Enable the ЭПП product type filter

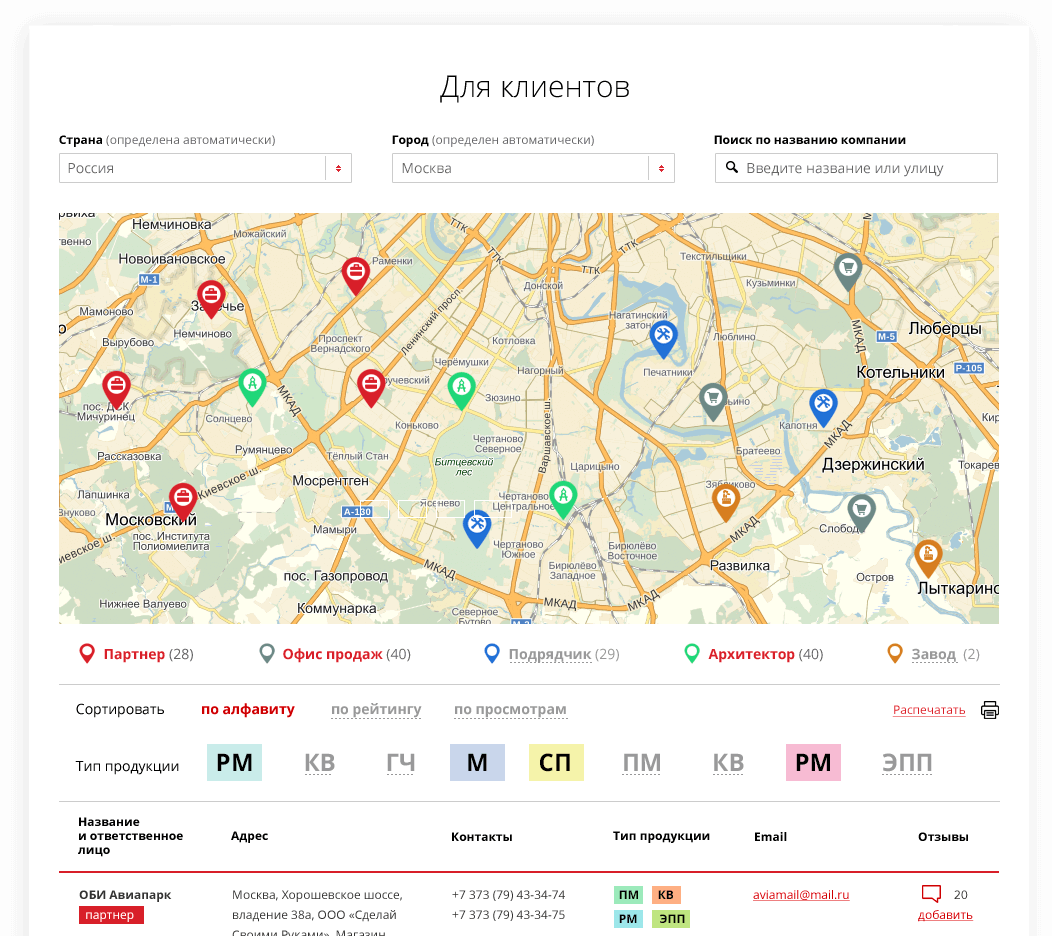point(907,762)
